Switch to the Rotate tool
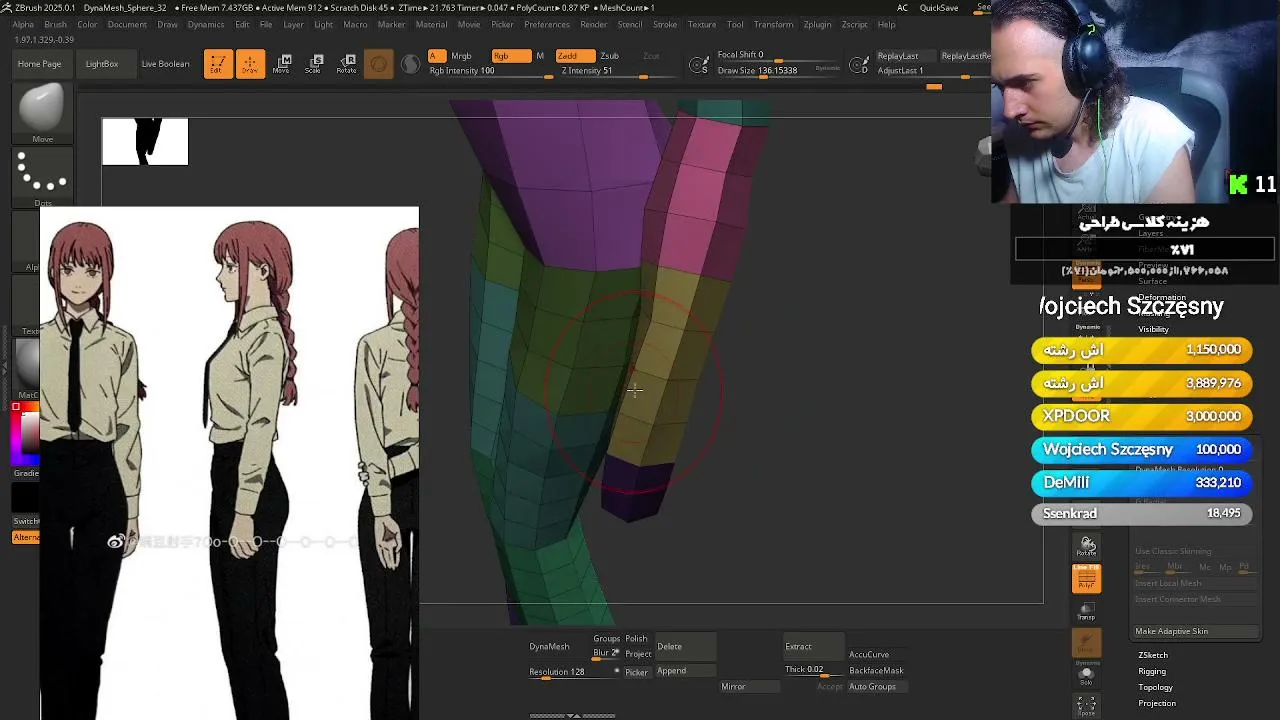Viewport: 1280px width, 720px height. 346,64
